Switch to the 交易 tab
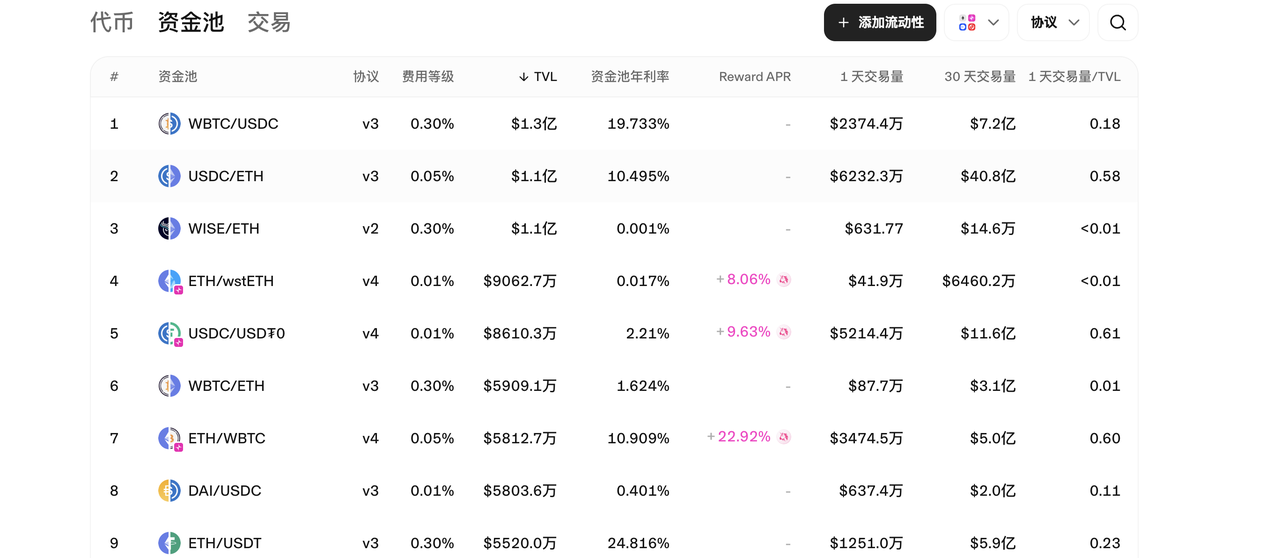Screen dimensions: 1280x558 pyautogui.click(x=269, y=22)
